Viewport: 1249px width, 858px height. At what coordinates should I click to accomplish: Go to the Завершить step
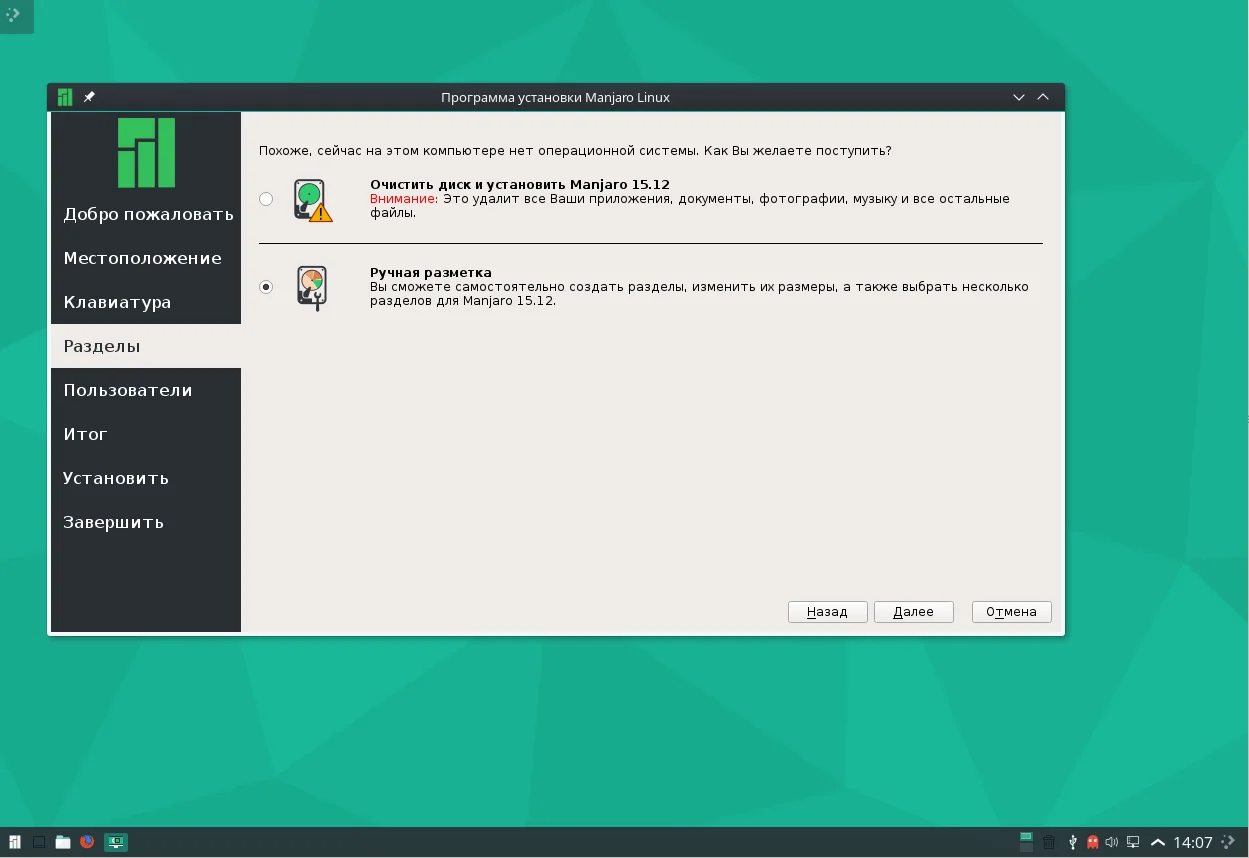point(146,522)
